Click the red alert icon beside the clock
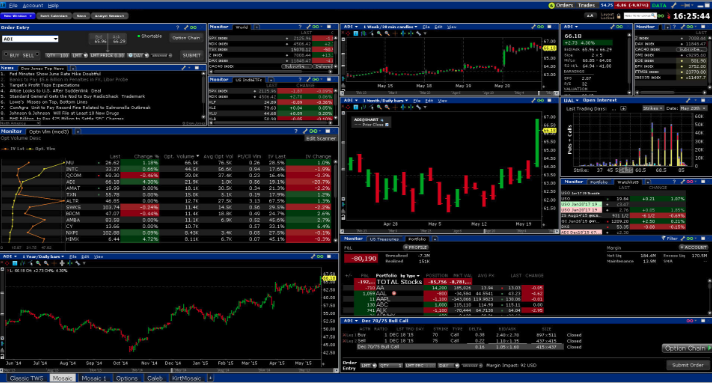712x383 pixels. [x=668, y=16]
